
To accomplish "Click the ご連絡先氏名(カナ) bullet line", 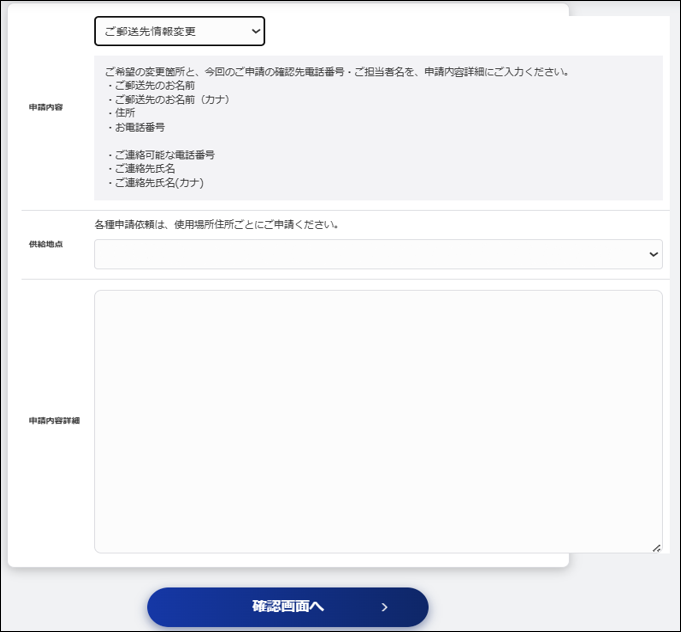I will (x=155, y=182).
